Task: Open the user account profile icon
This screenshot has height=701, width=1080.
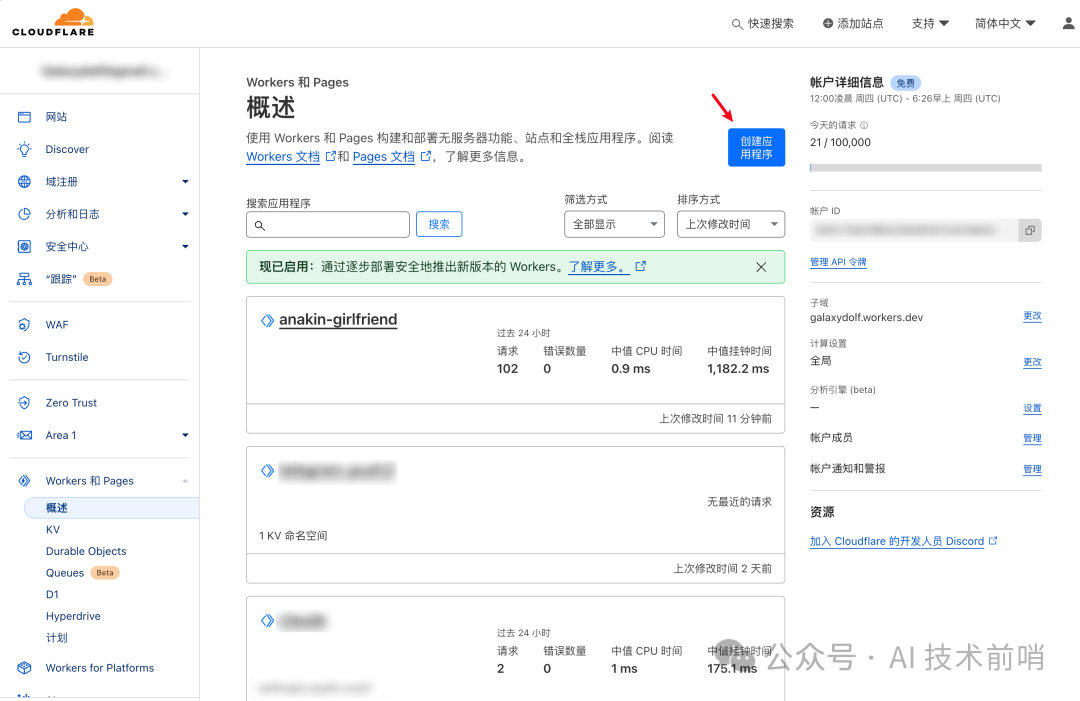Action: [x=1068, y=23]
